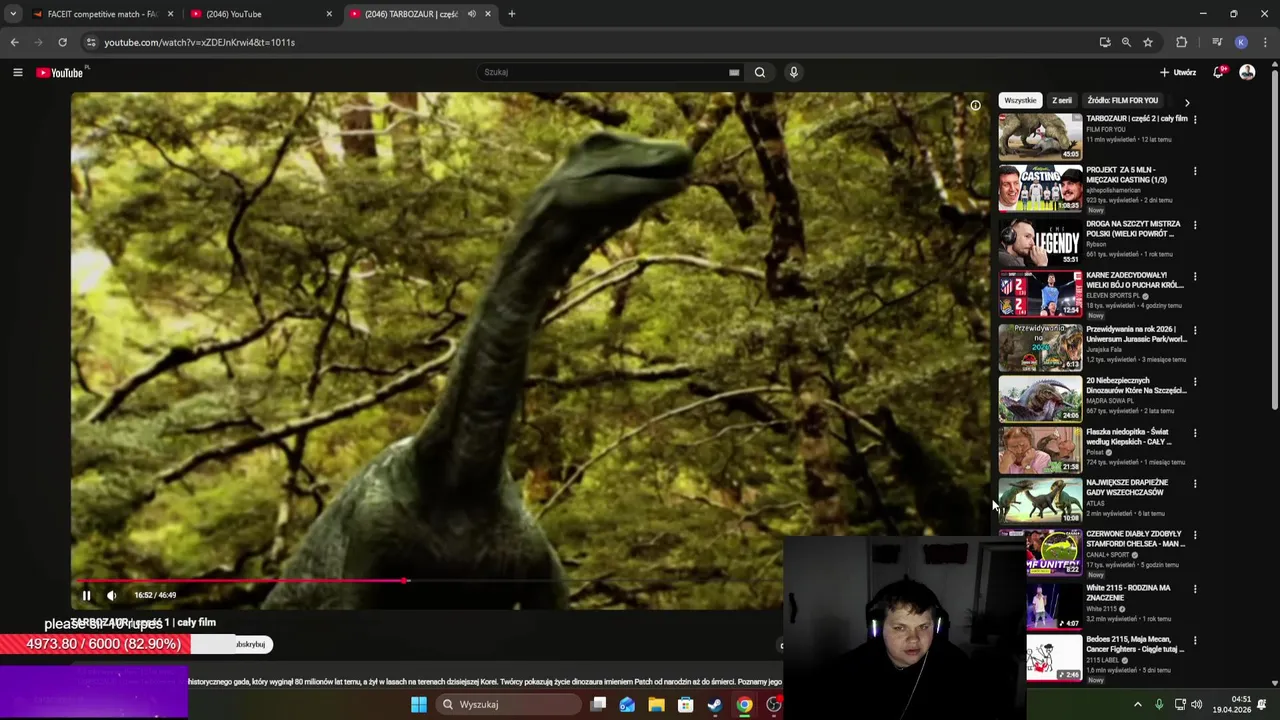Click the Utwórz create button
Image resolution: width=1280 pixels, height=720 pixels.
tap(1177, 72)
